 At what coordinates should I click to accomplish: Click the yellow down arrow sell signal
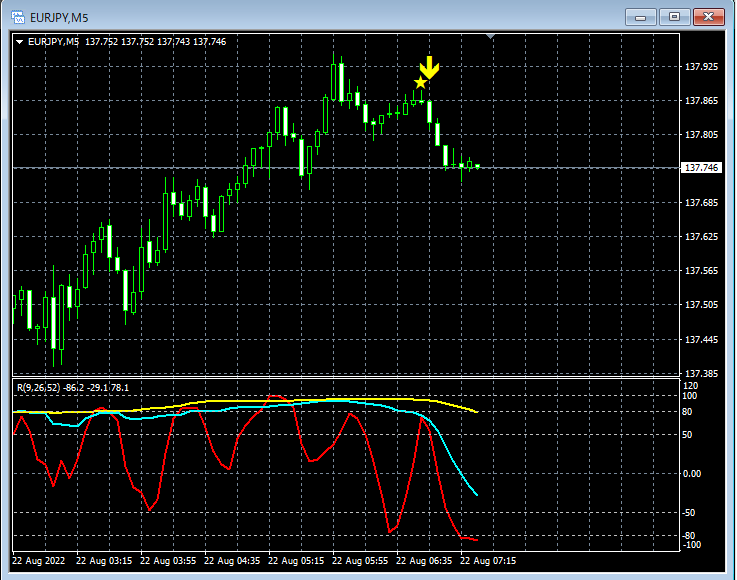pos(429,67)
